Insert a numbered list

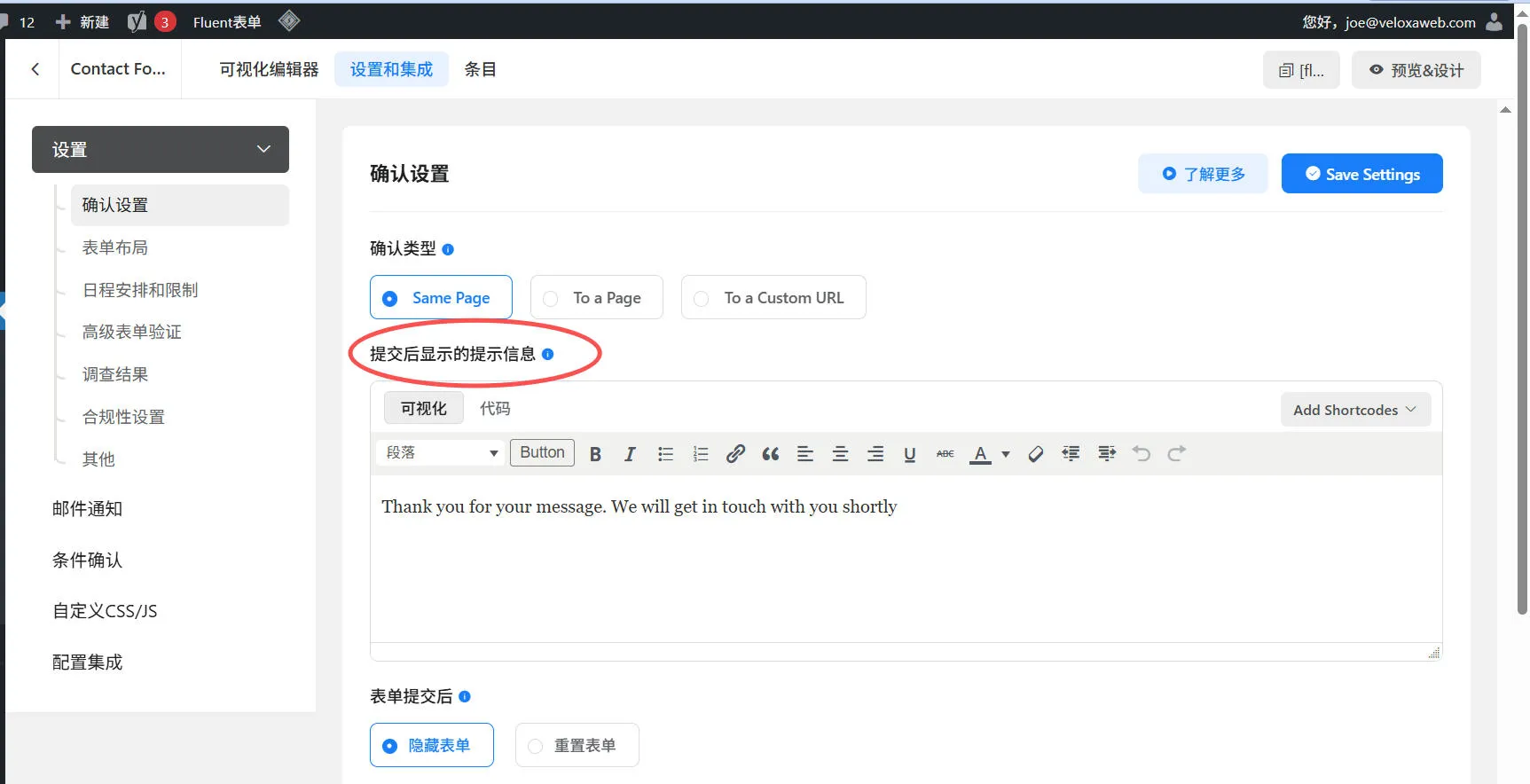click(701, 454)
